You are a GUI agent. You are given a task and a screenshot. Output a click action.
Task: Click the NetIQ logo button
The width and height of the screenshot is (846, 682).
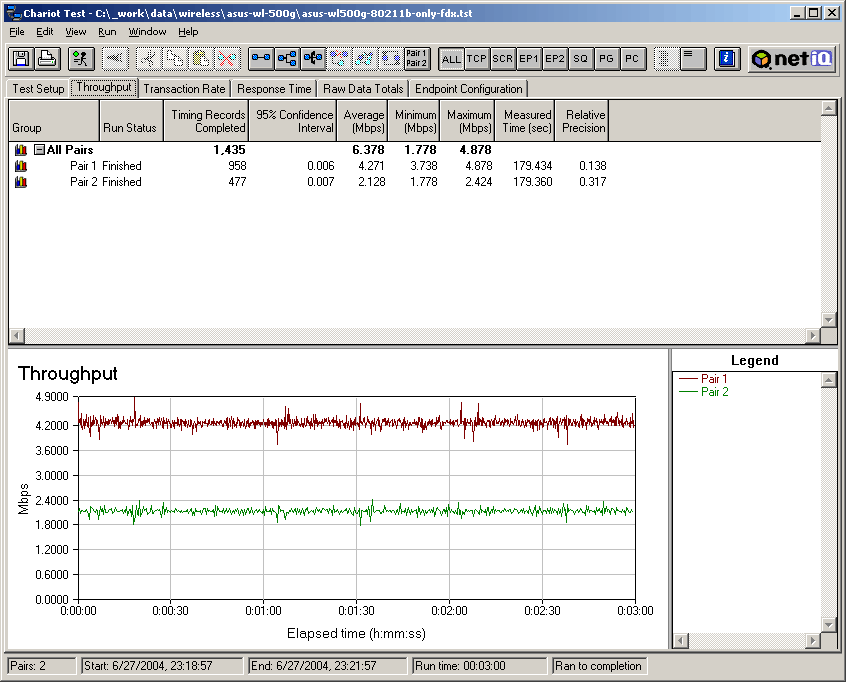pos(793,59)
